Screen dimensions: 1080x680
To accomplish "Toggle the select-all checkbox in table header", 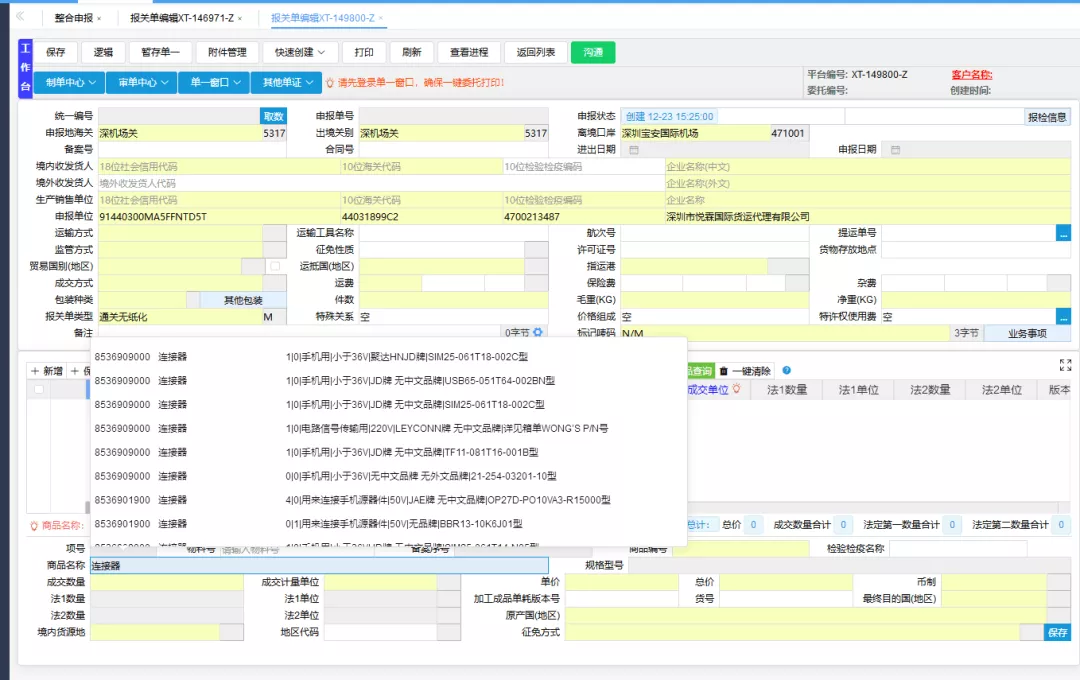I will (39, 389).
